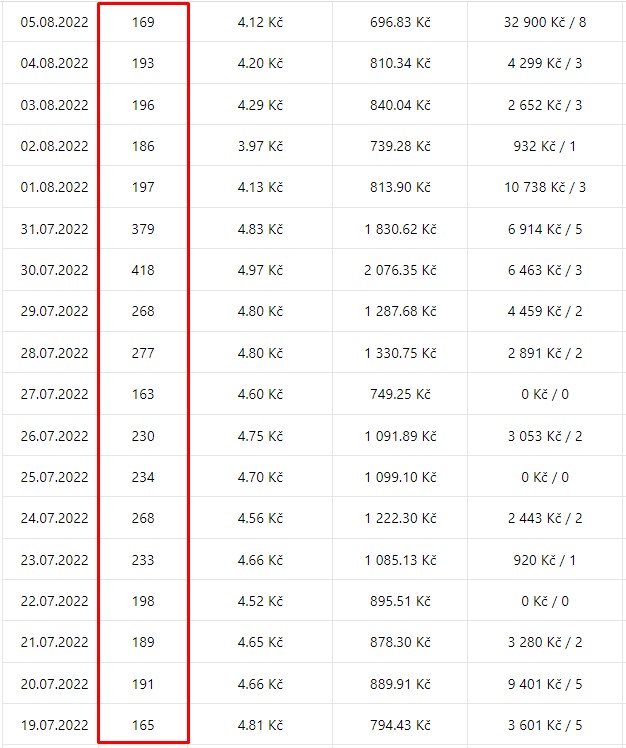Click the 1 830.62 Kč amount

coord(400,229)
